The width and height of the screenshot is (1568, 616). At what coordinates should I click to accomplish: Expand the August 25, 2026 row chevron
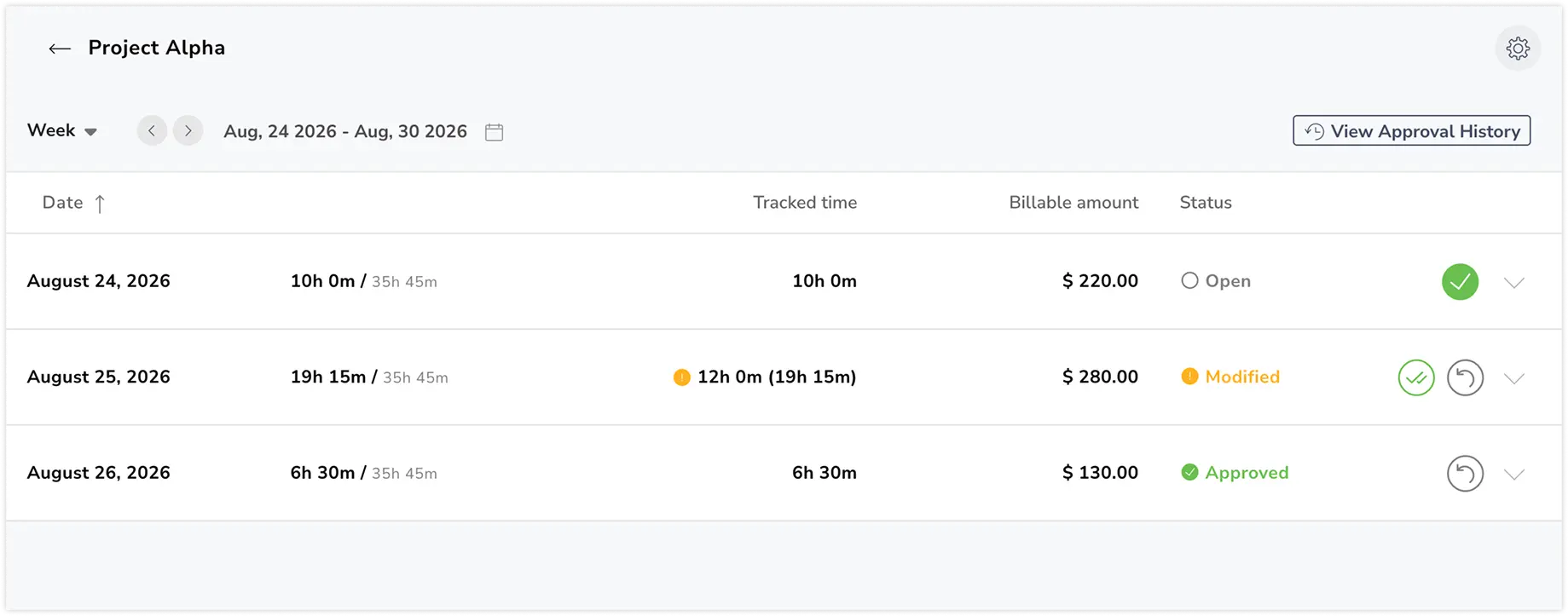tap(1513, 378)
